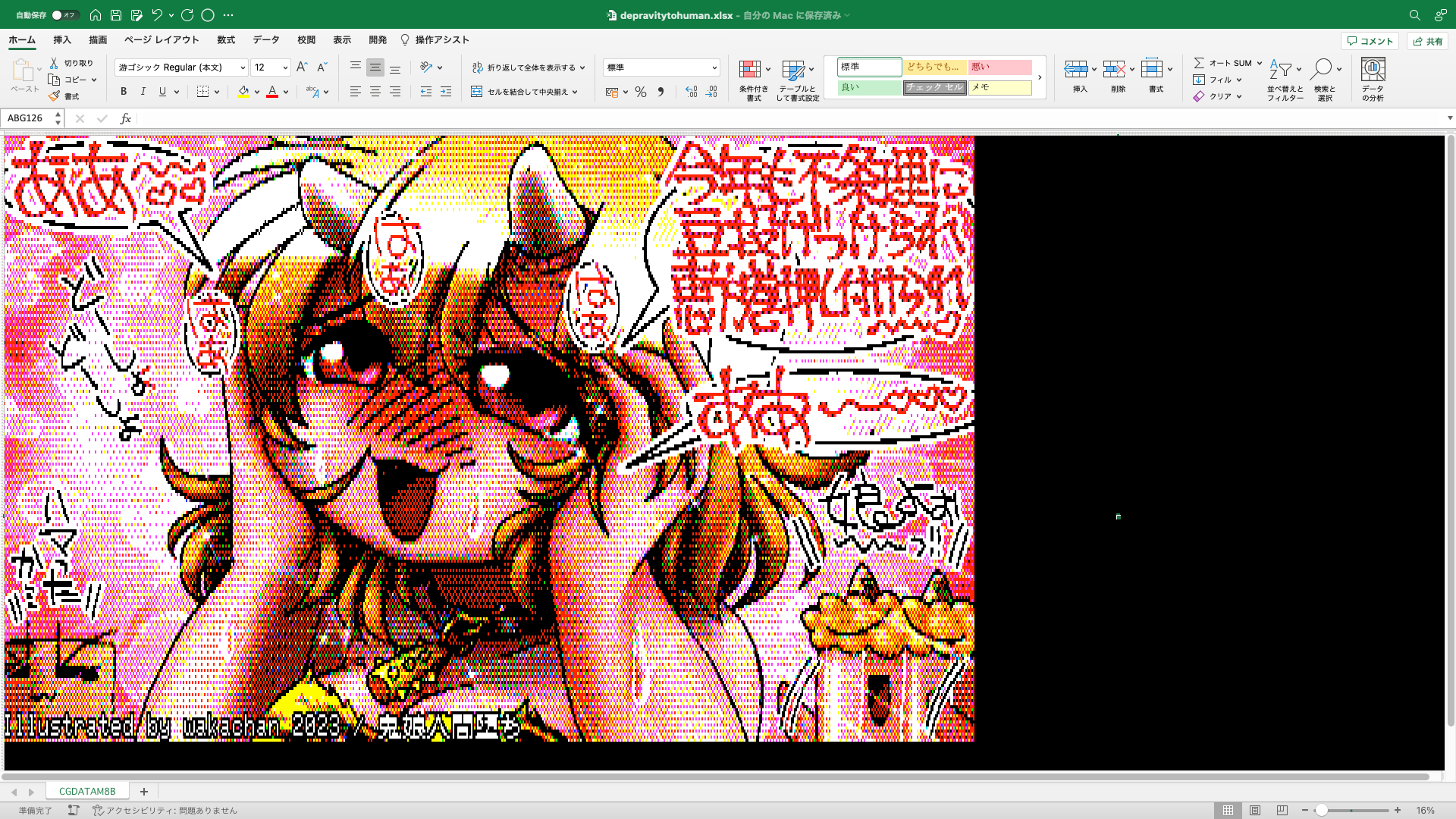Click the Save icon in title bar
Screen dimensions: 1456x819
[116, 14]
